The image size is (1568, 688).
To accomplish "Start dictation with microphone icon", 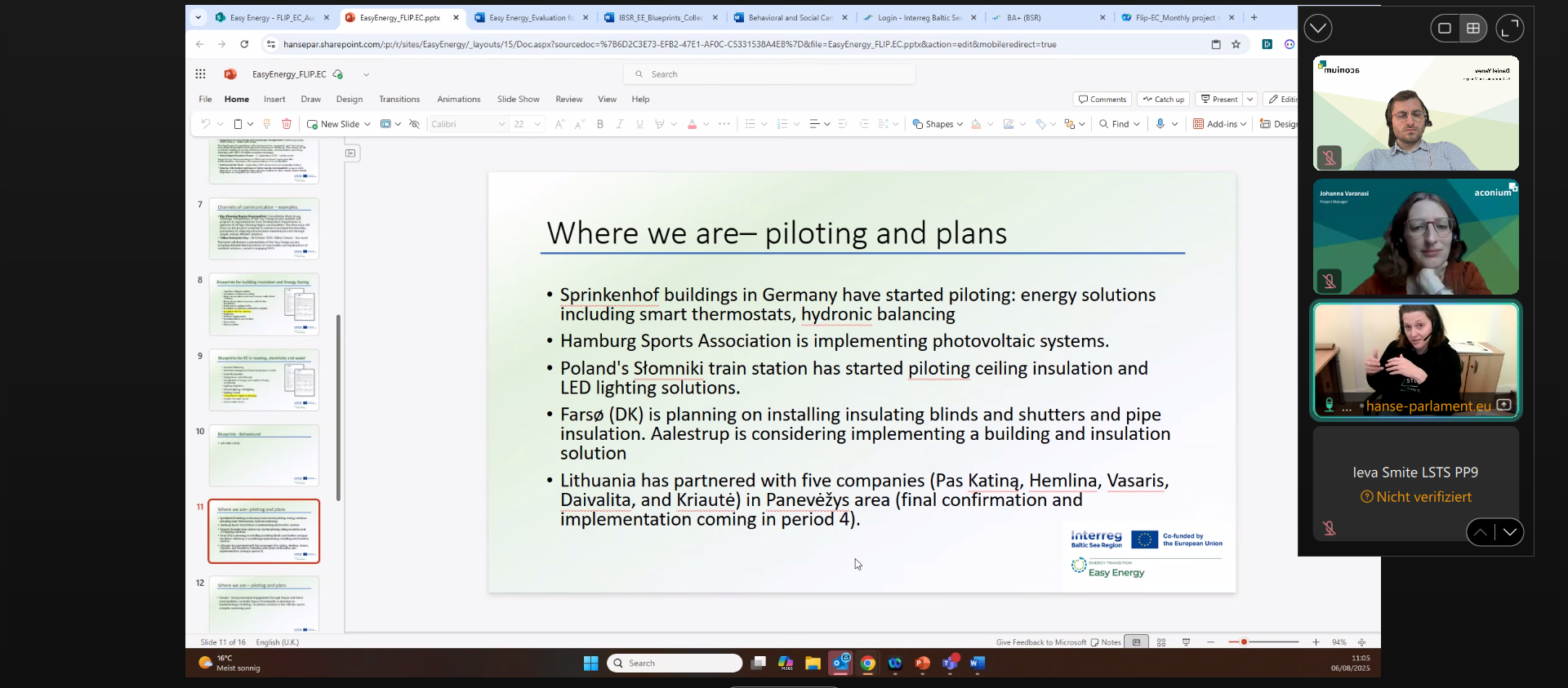I will coord(1160,124).
